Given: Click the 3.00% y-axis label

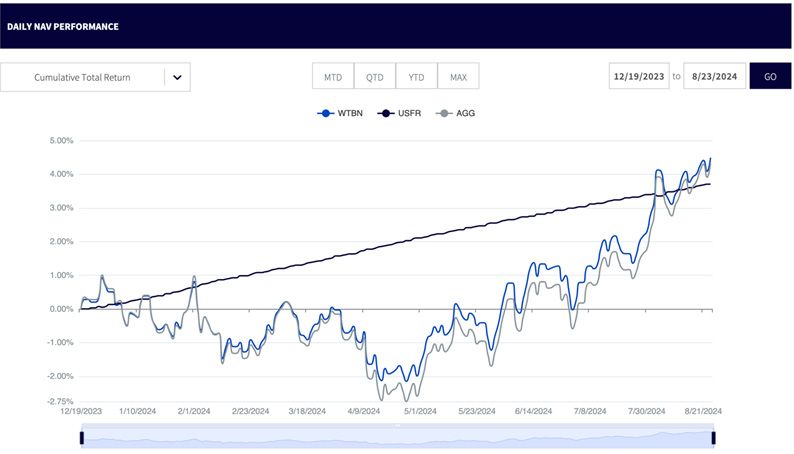Looking at the screenshot, I should (x=61, y=208).
